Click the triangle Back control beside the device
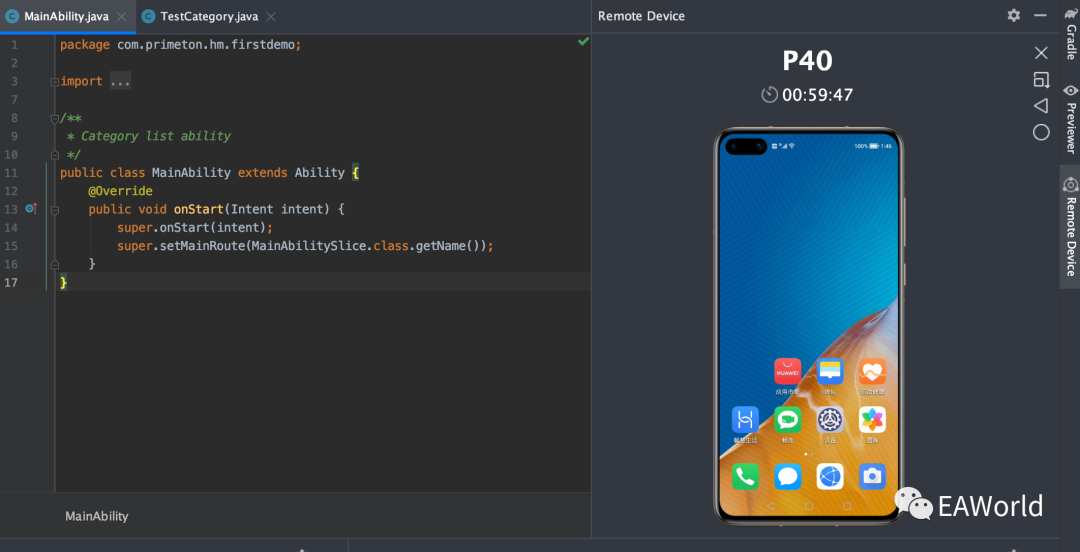Image resolution: width=1080 pixels, height=552 pixels. [1041, 105]
